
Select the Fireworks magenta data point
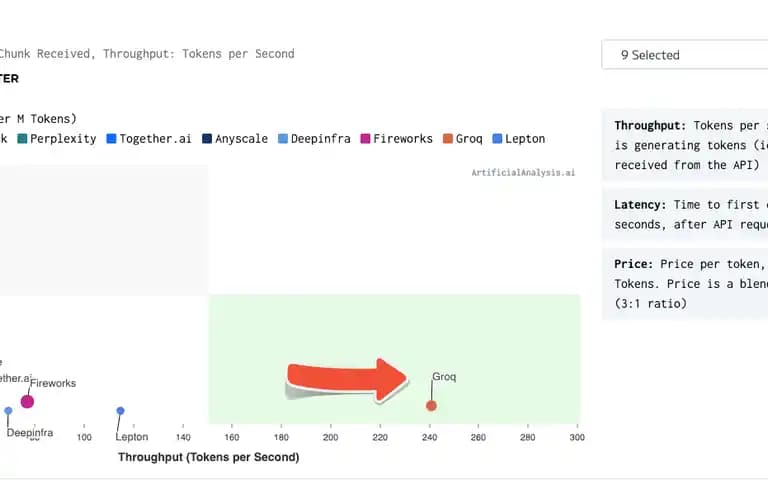[27, 402]
